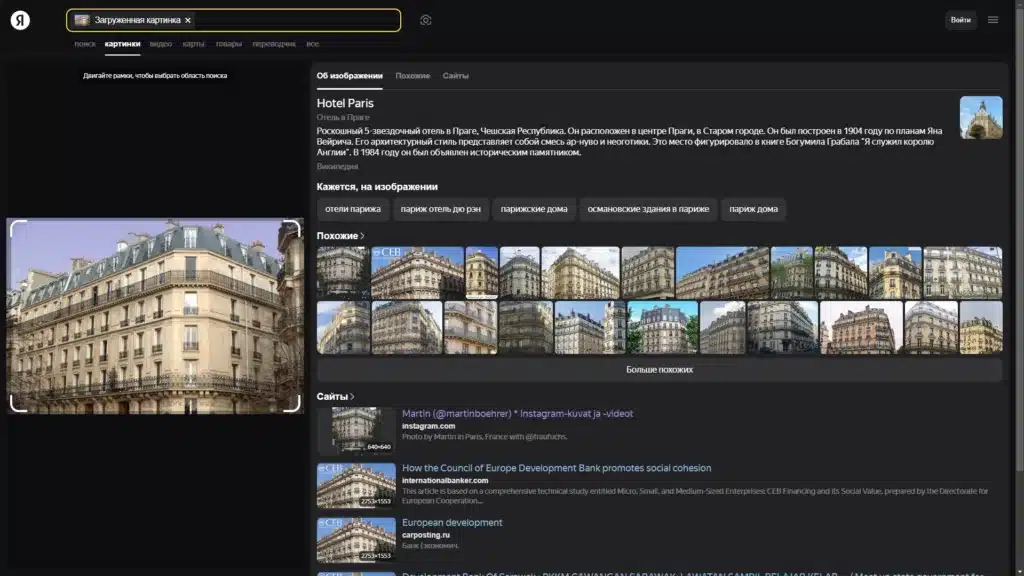Screen dimensions: 1024x576
Task: Remove the uploaded image chip
Action: coord(188,20)
